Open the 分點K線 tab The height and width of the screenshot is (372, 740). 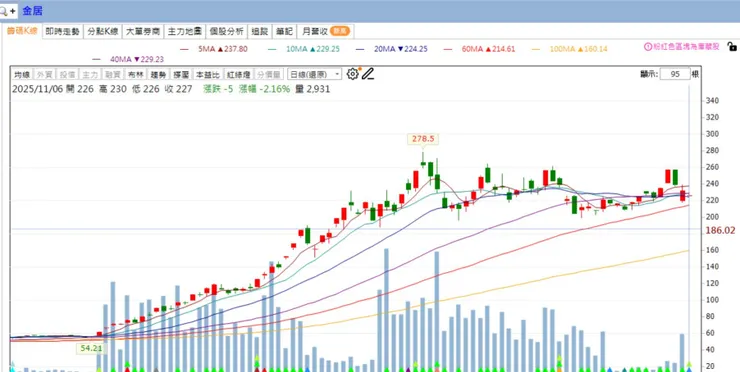click(x=103, y=32)
